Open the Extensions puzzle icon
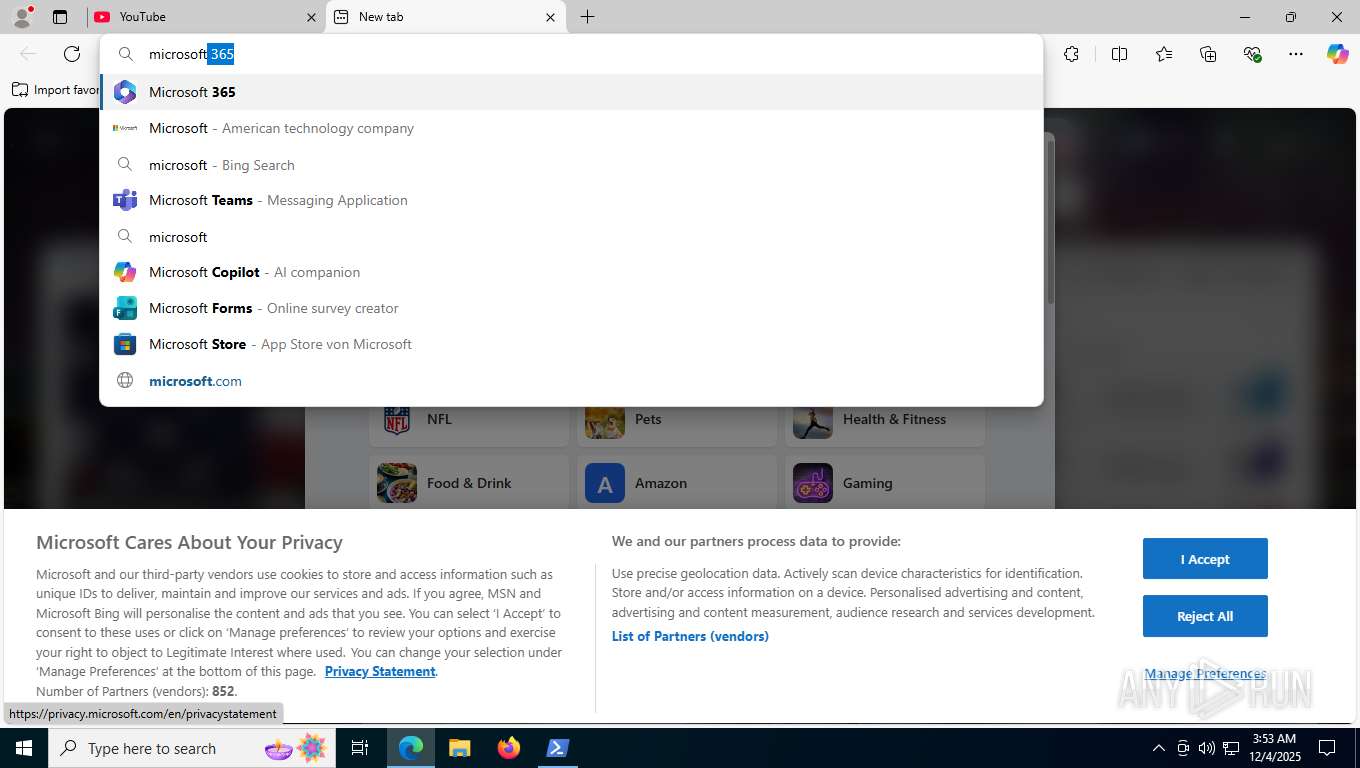 pyautogui.click(x=1071, y=54)
